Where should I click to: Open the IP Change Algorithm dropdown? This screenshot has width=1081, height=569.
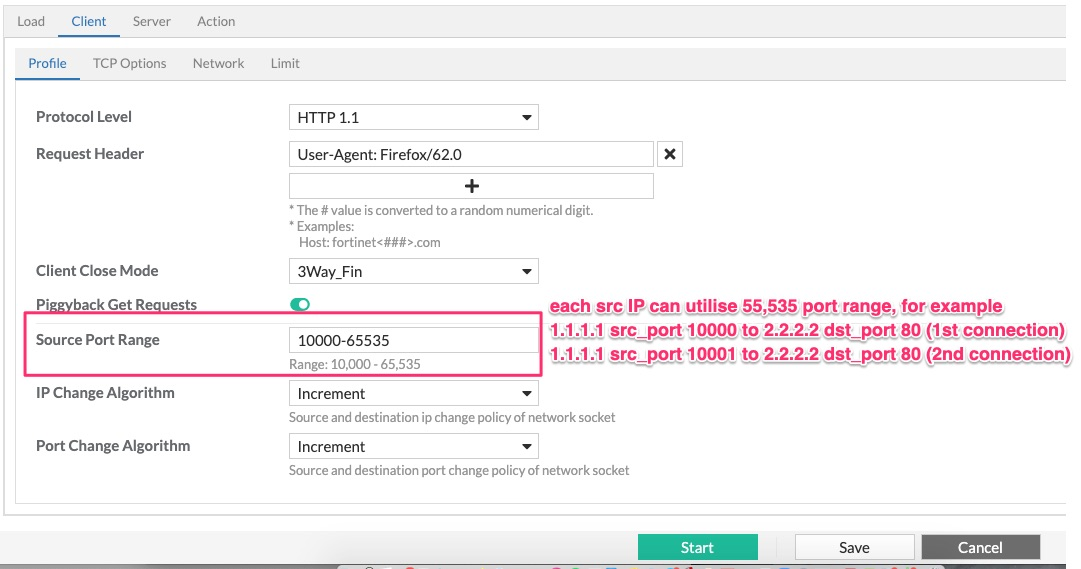coord(414,393)
